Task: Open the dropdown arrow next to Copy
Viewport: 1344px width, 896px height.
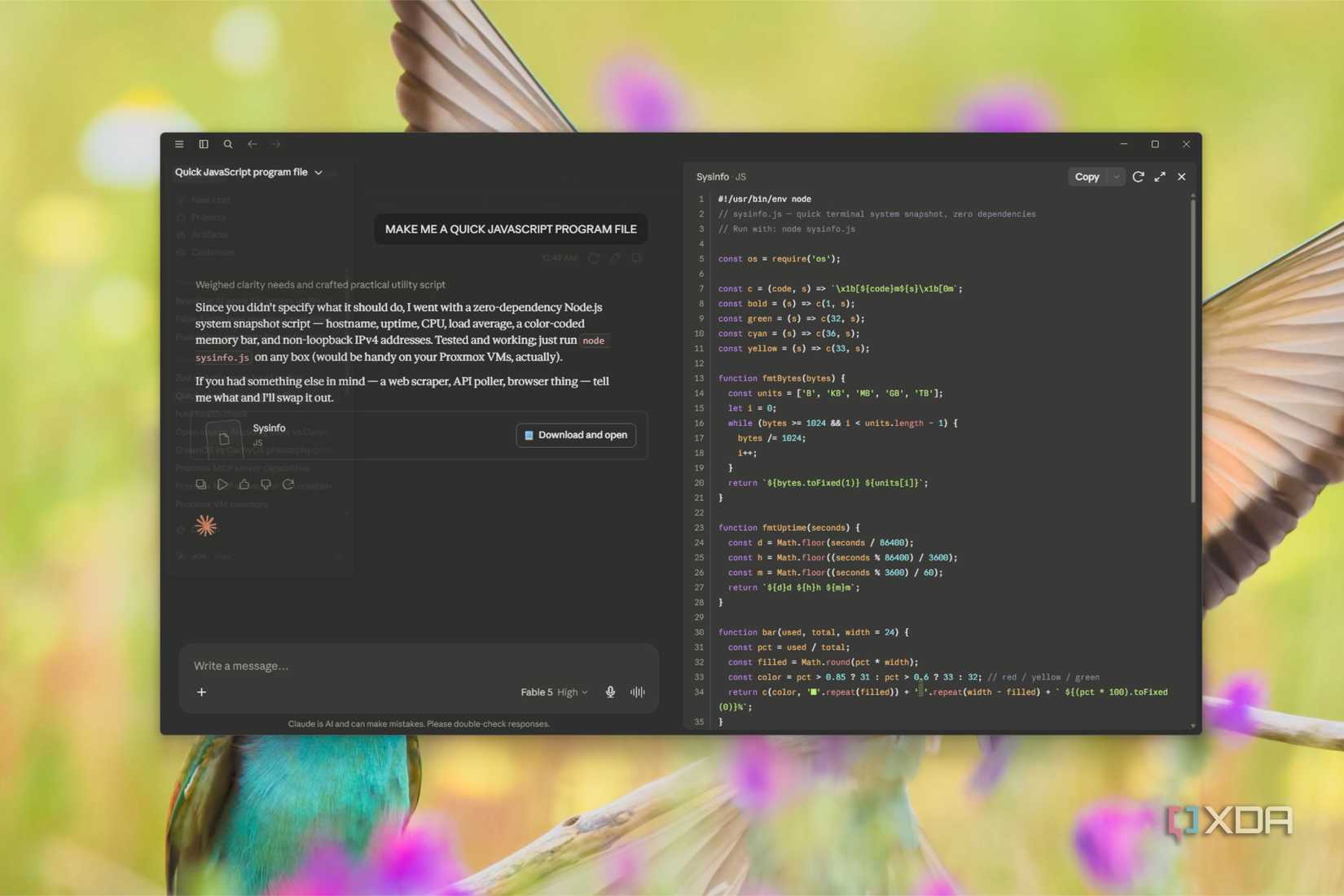Action: (1117, 177)
